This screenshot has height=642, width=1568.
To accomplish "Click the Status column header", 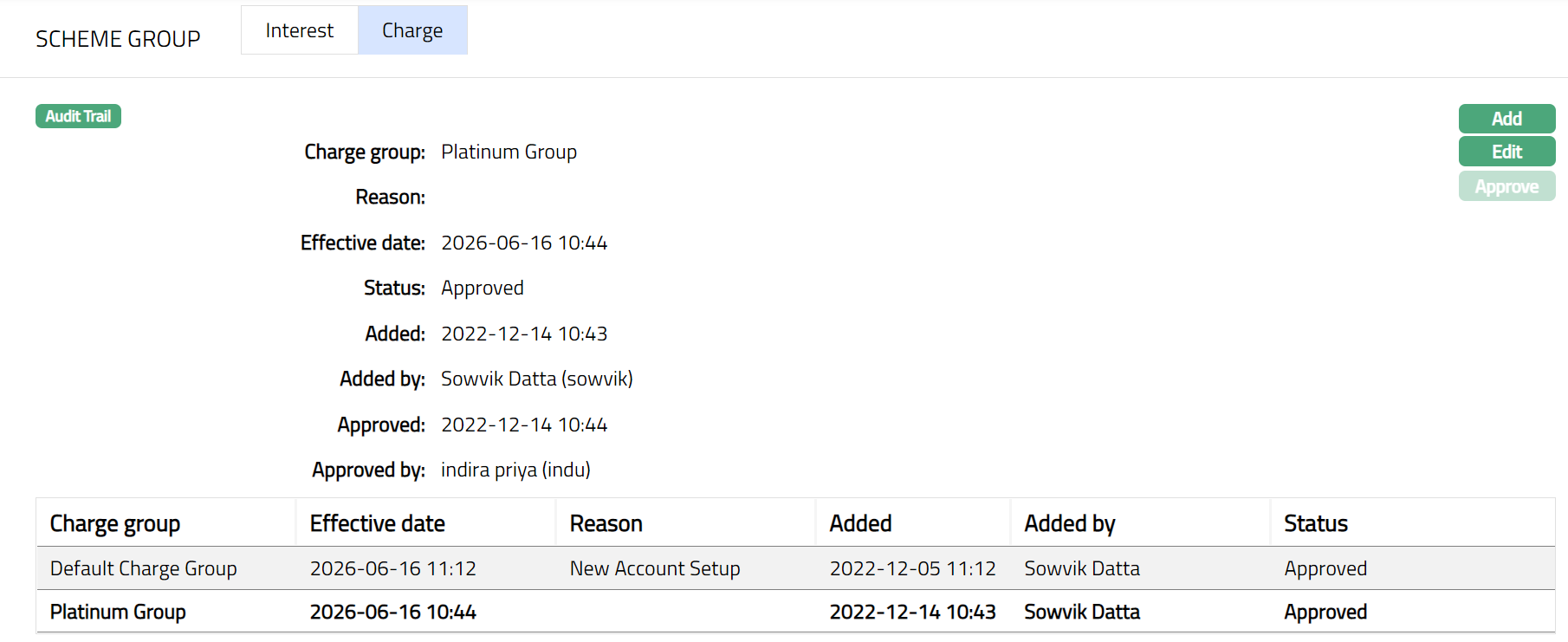I will tap(1316, 523).
